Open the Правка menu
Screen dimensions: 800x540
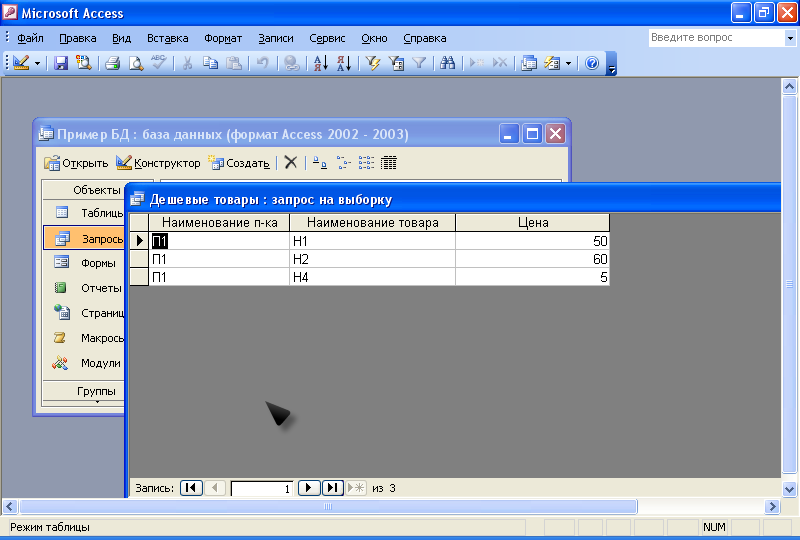point(78,38)
